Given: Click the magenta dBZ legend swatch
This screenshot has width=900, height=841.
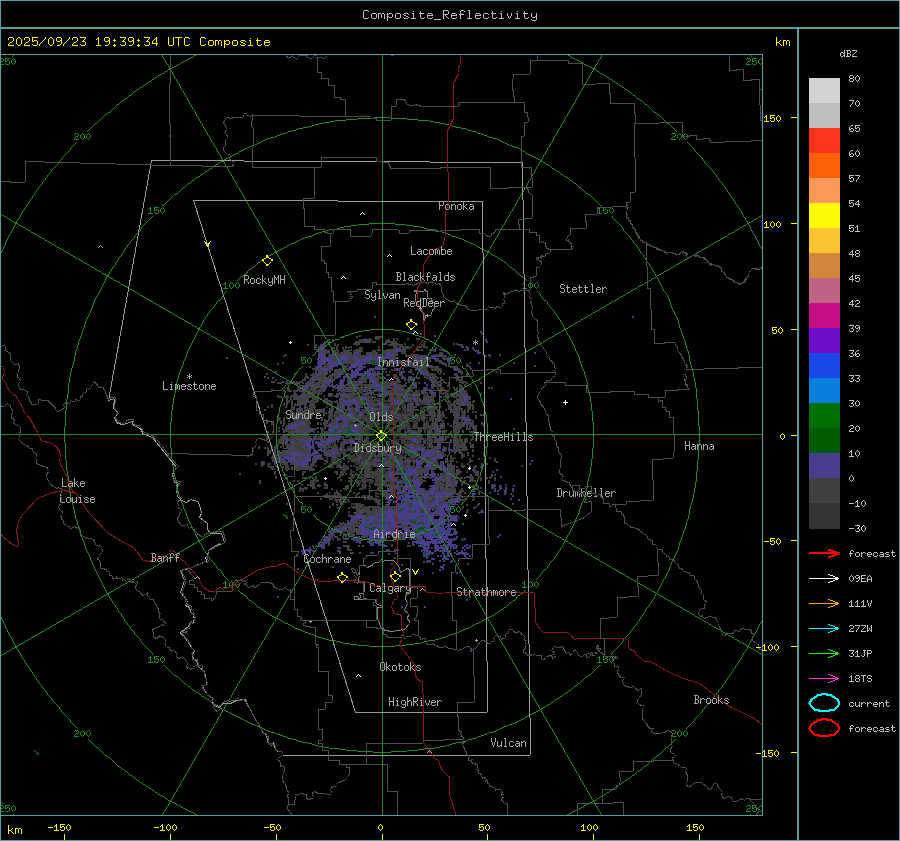Looking at the screenshot, I should click(x=824, y=316).
